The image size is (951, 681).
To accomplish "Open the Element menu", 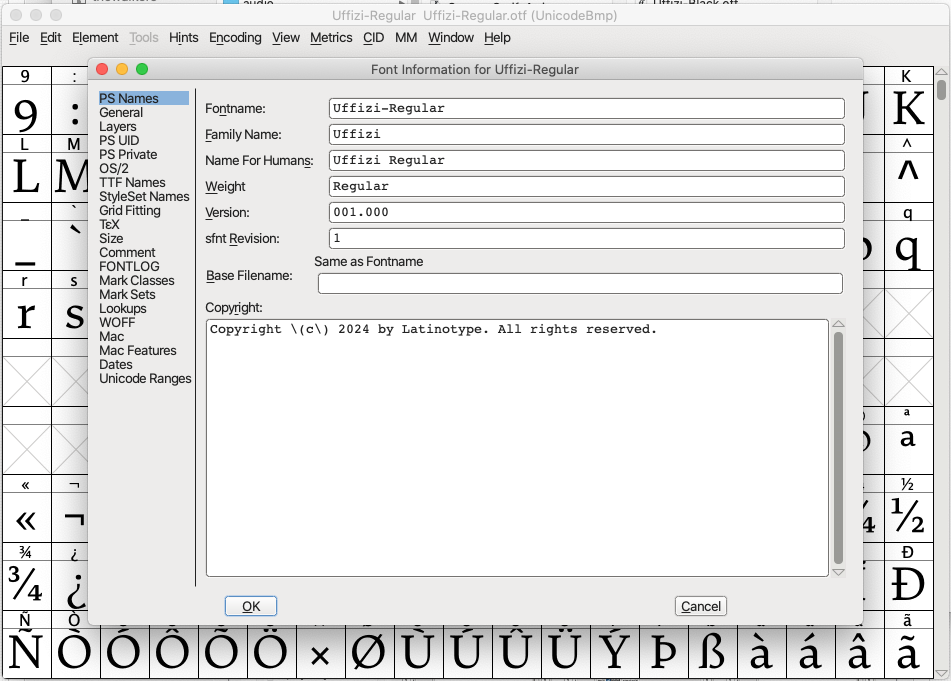I will [95, 38].
